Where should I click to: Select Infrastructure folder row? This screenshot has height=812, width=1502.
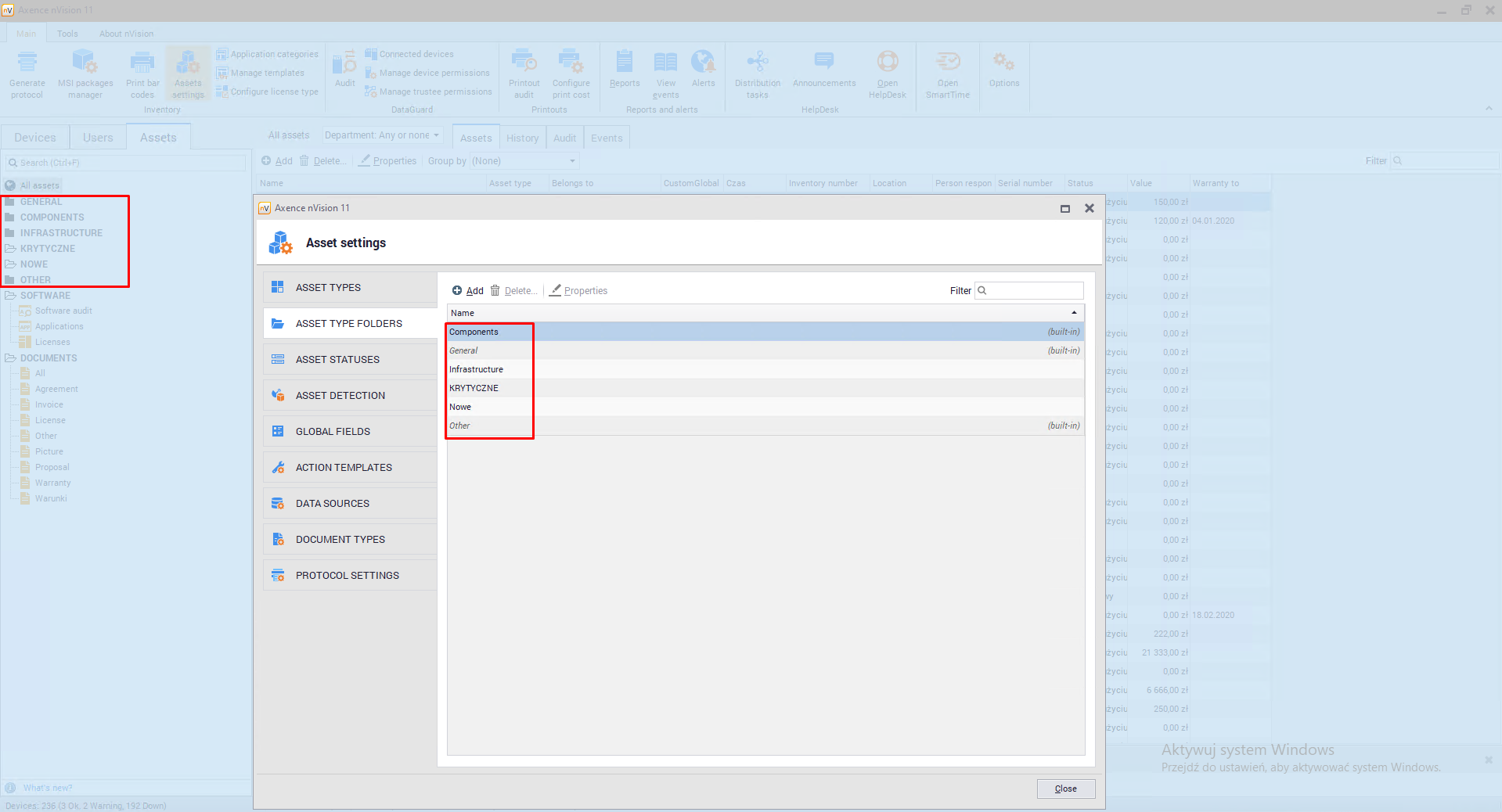pyautogui.click(x=476, y=369)
